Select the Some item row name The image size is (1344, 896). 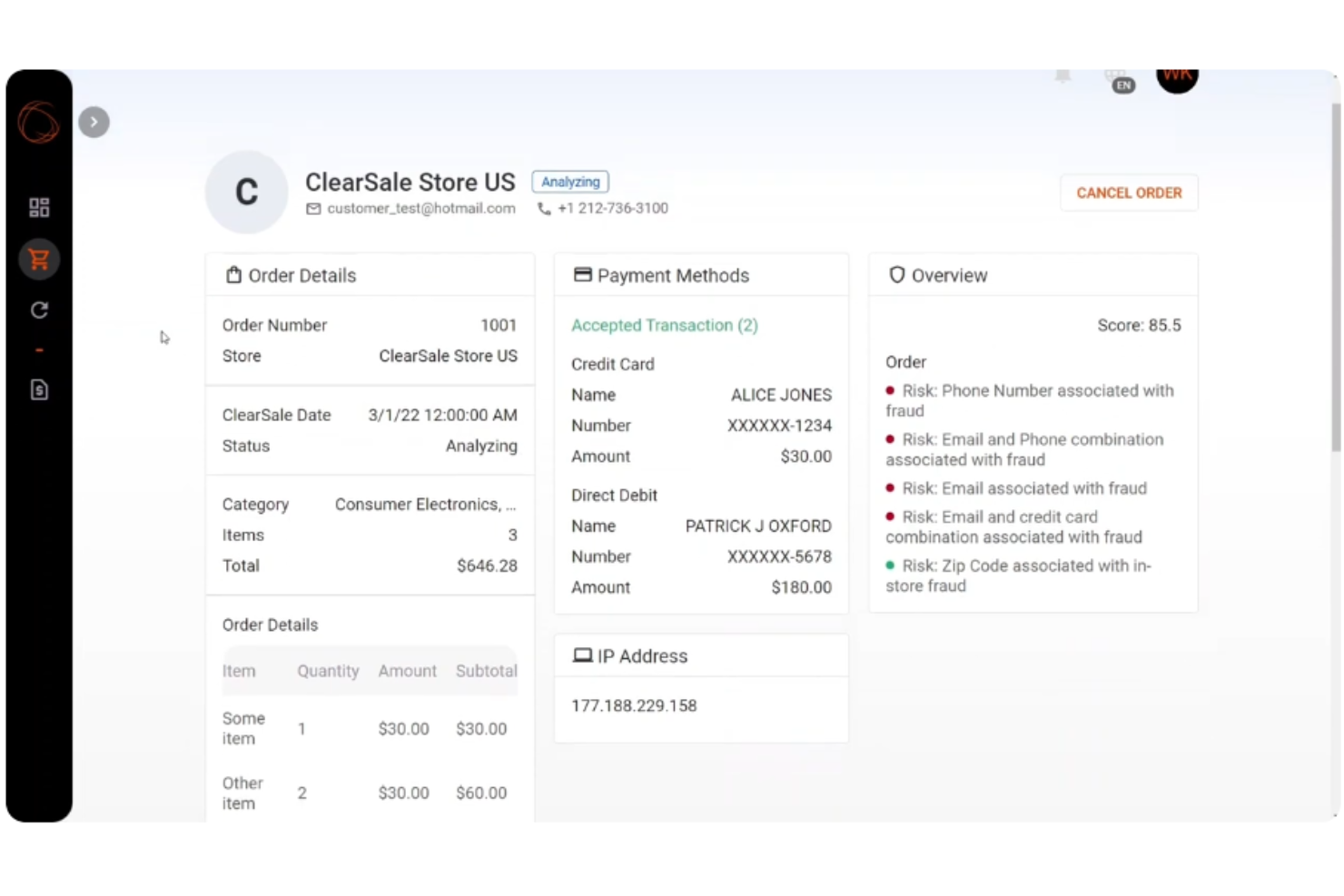tap(243, 728)
